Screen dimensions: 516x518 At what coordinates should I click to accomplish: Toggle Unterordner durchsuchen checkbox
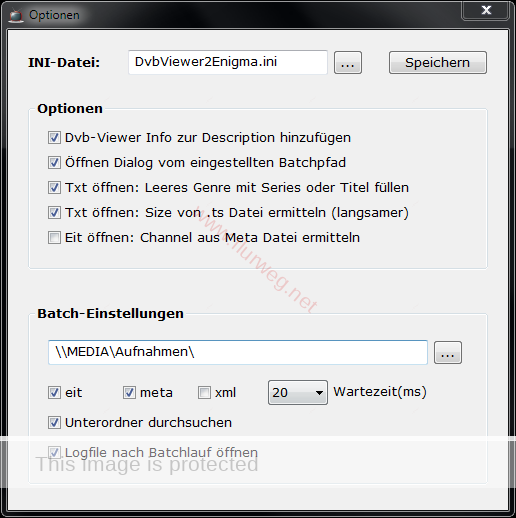click(x=54, y=422)
